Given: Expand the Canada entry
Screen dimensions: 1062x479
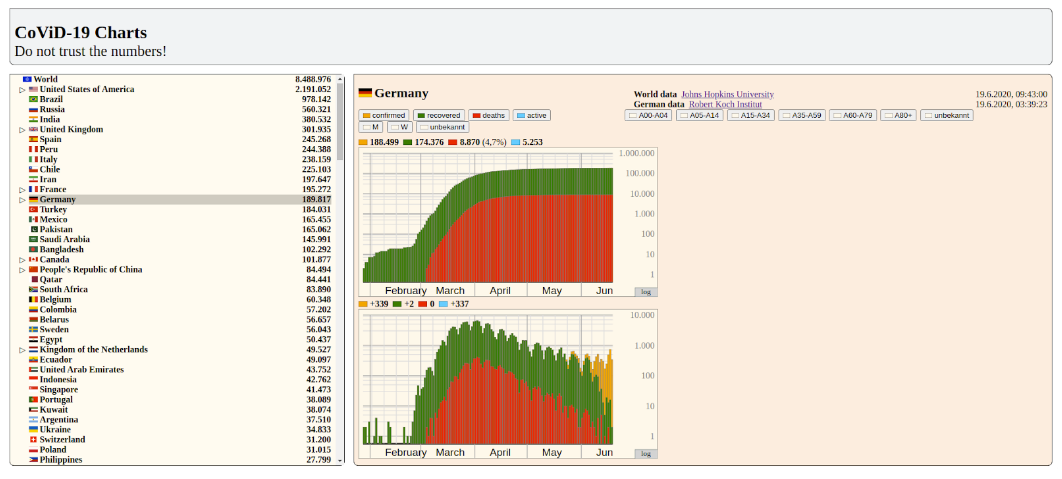Looking at the screenshot, I should point(22,259).
